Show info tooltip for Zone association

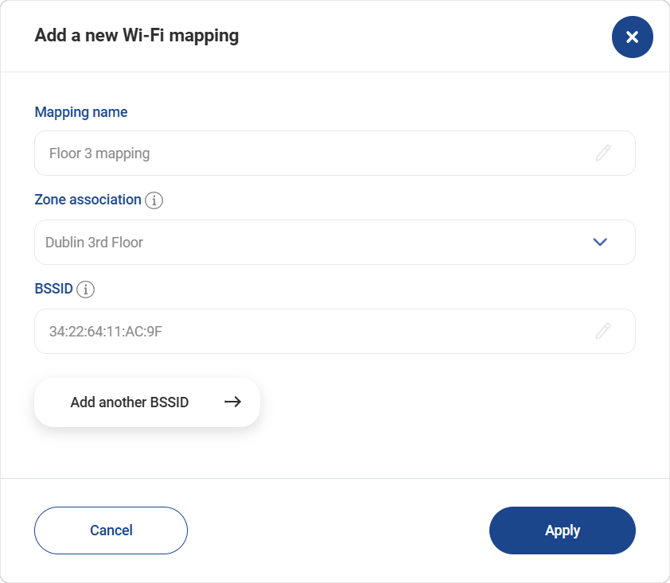[x=154, y=200]
